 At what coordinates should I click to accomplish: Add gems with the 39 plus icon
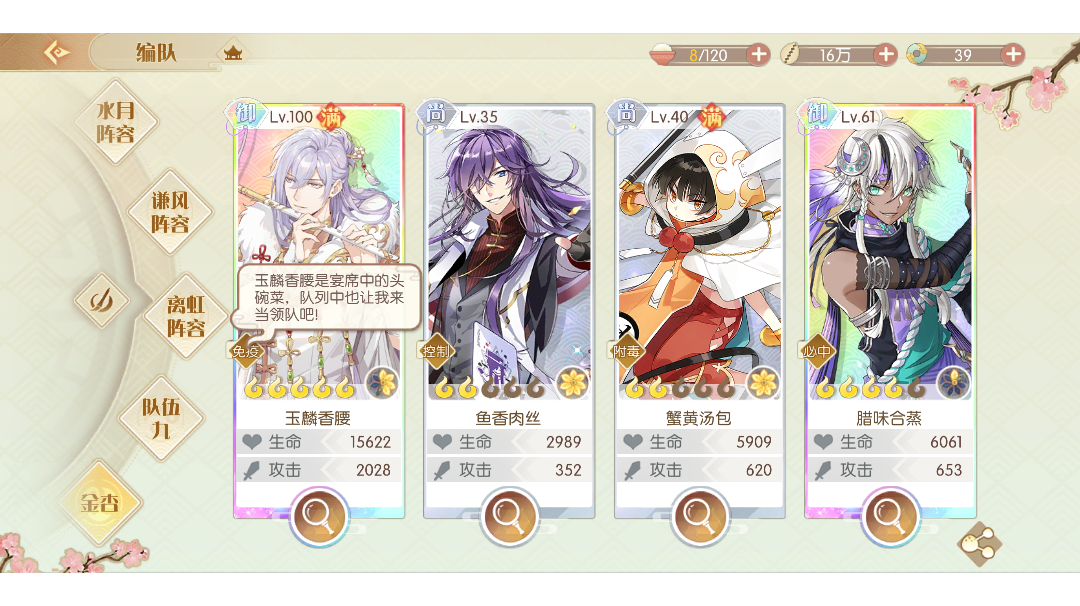pyautogui.click(x=1012, y=54)
